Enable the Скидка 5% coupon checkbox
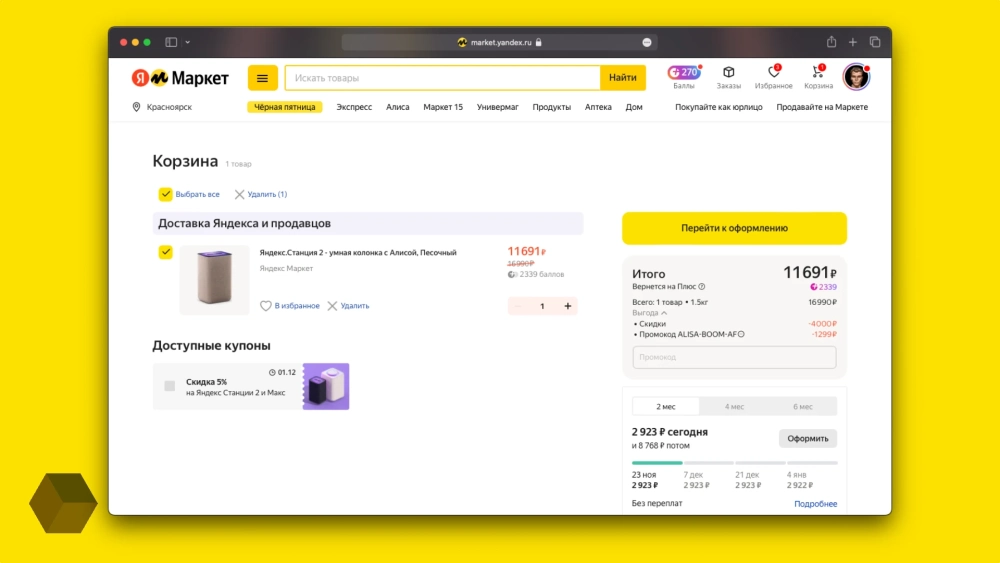The image size is (1000, 563). (170, 386)
